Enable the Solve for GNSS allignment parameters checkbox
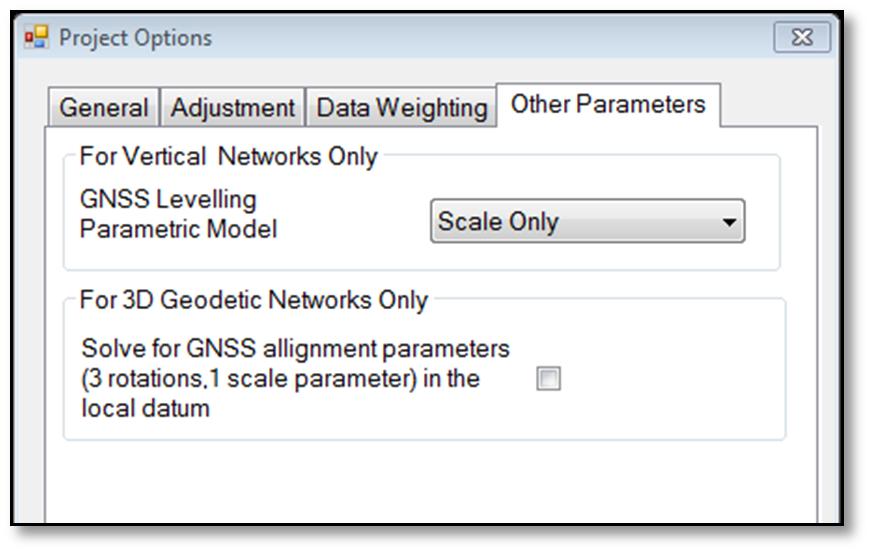The image size is (870, 553). tap(548, 378)
